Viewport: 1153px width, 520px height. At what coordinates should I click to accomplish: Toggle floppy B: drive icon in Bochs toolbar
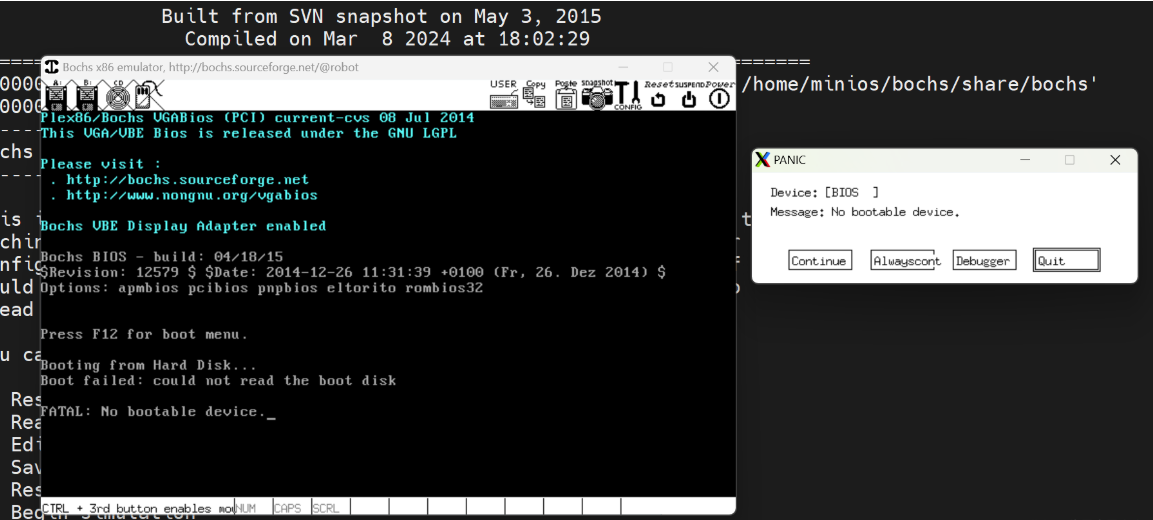pos(87,95)
